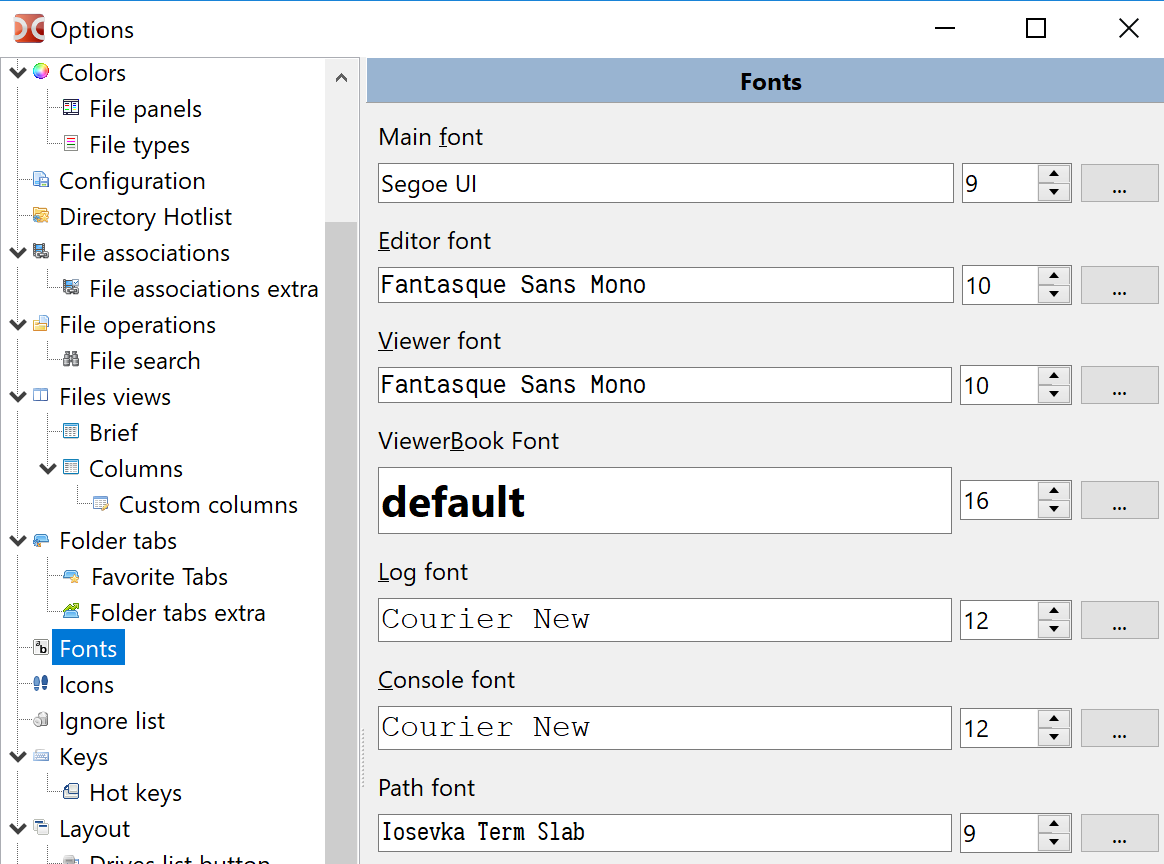The width and height of the screenshot is (1164, 864).
Task: Increase the Console font size
Action: [1054, 718]
